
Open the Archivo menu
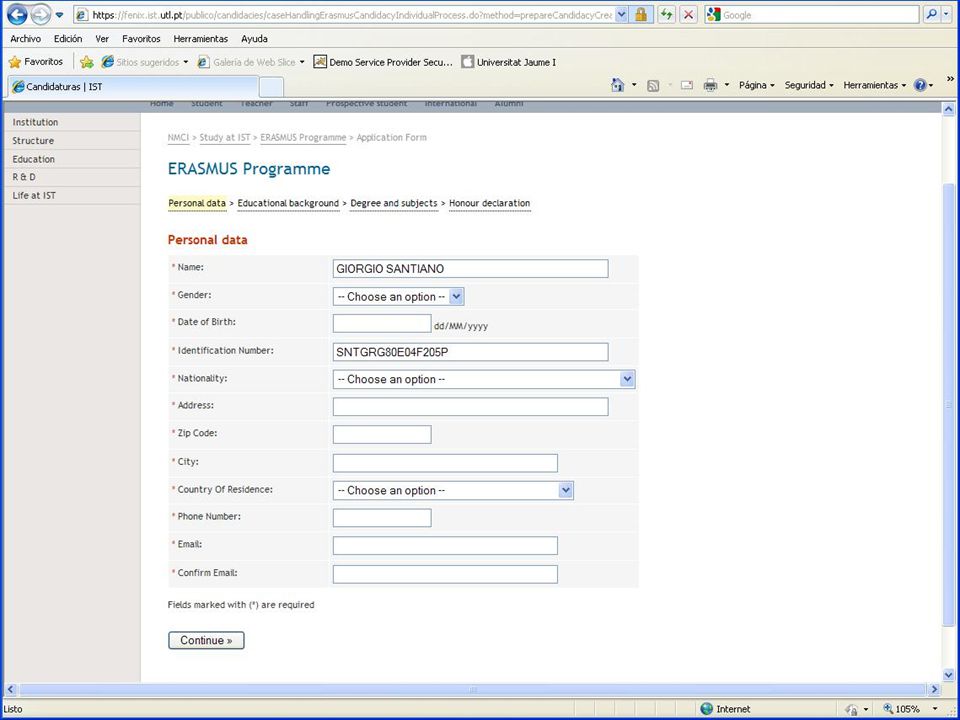pos(26,39)
